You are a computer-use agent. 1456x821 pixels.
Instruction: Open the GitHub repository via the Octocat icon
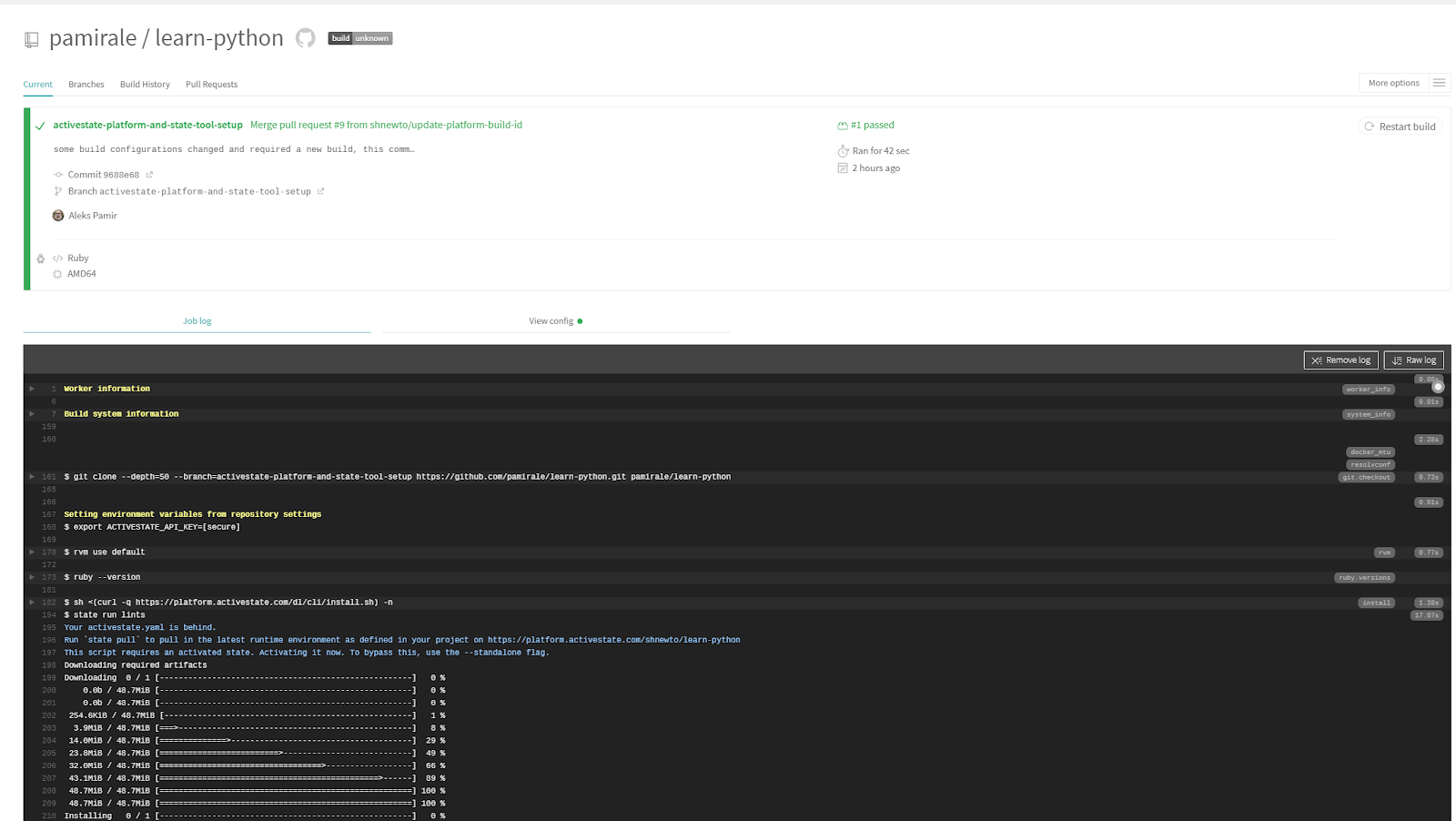[305, 38]
